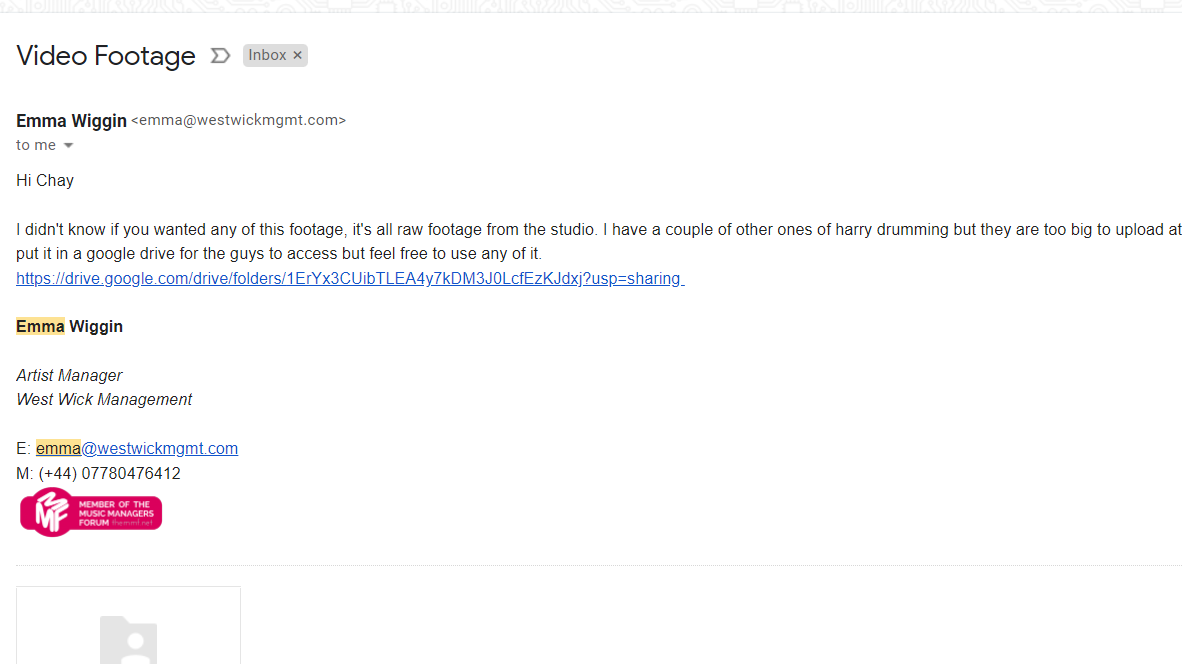The image size is (1182, 664).
Task: Click the importance marker beside Video Footage
Action: point(220,56)
